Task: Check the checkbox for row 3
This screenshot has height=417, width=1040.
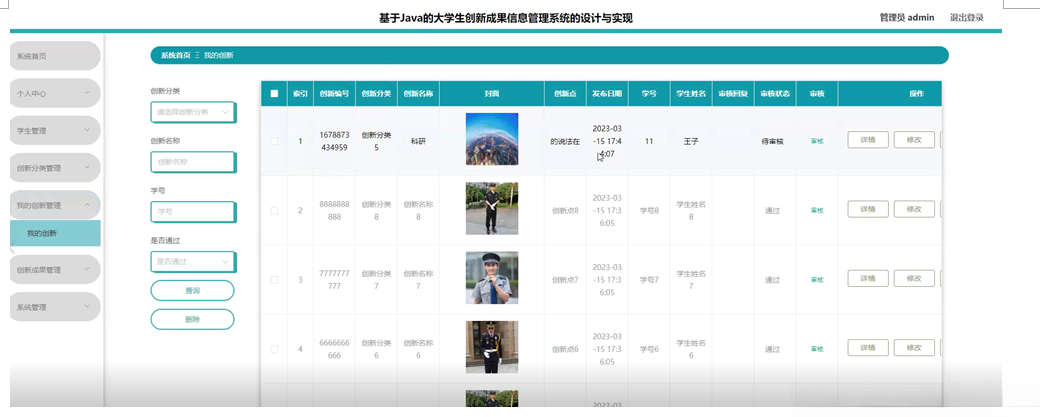Action: pyautogui.click(x=274, y=280)
